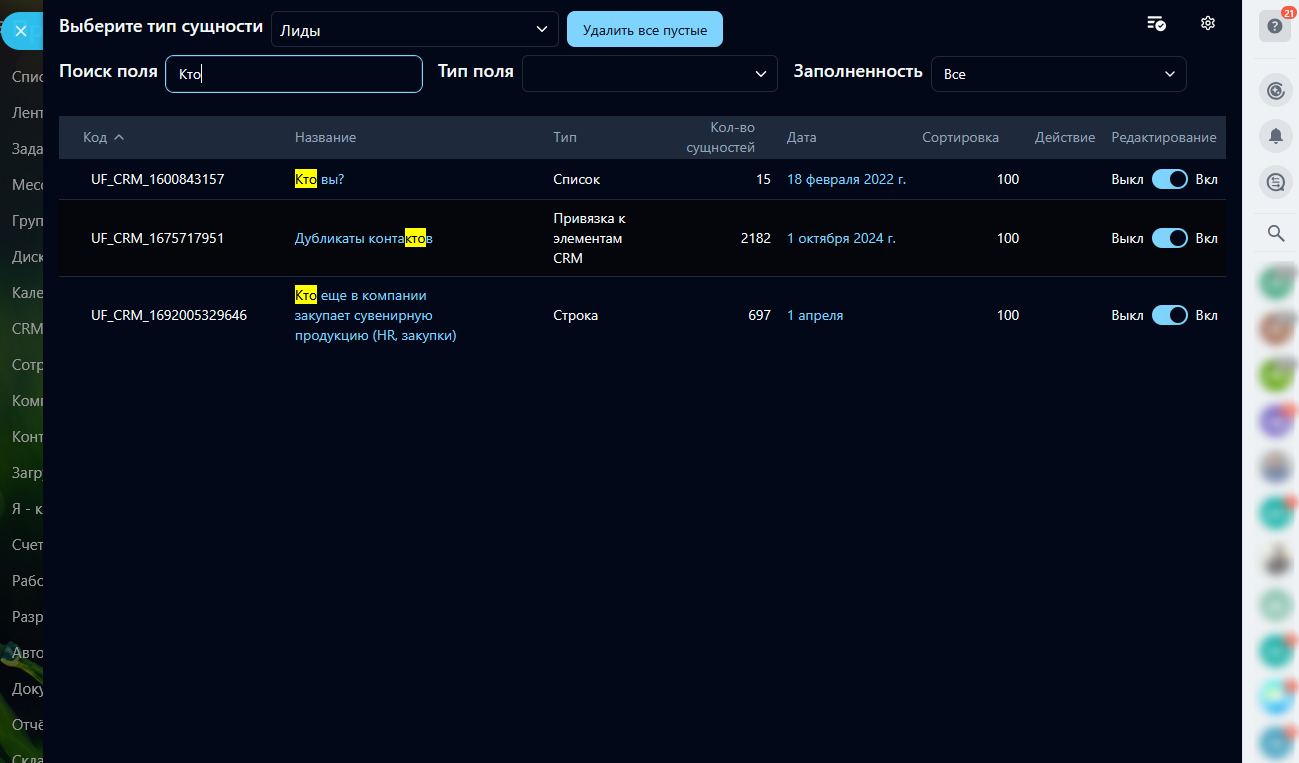
Task: Open the help question mark icon
Action: click(1275, 26)
